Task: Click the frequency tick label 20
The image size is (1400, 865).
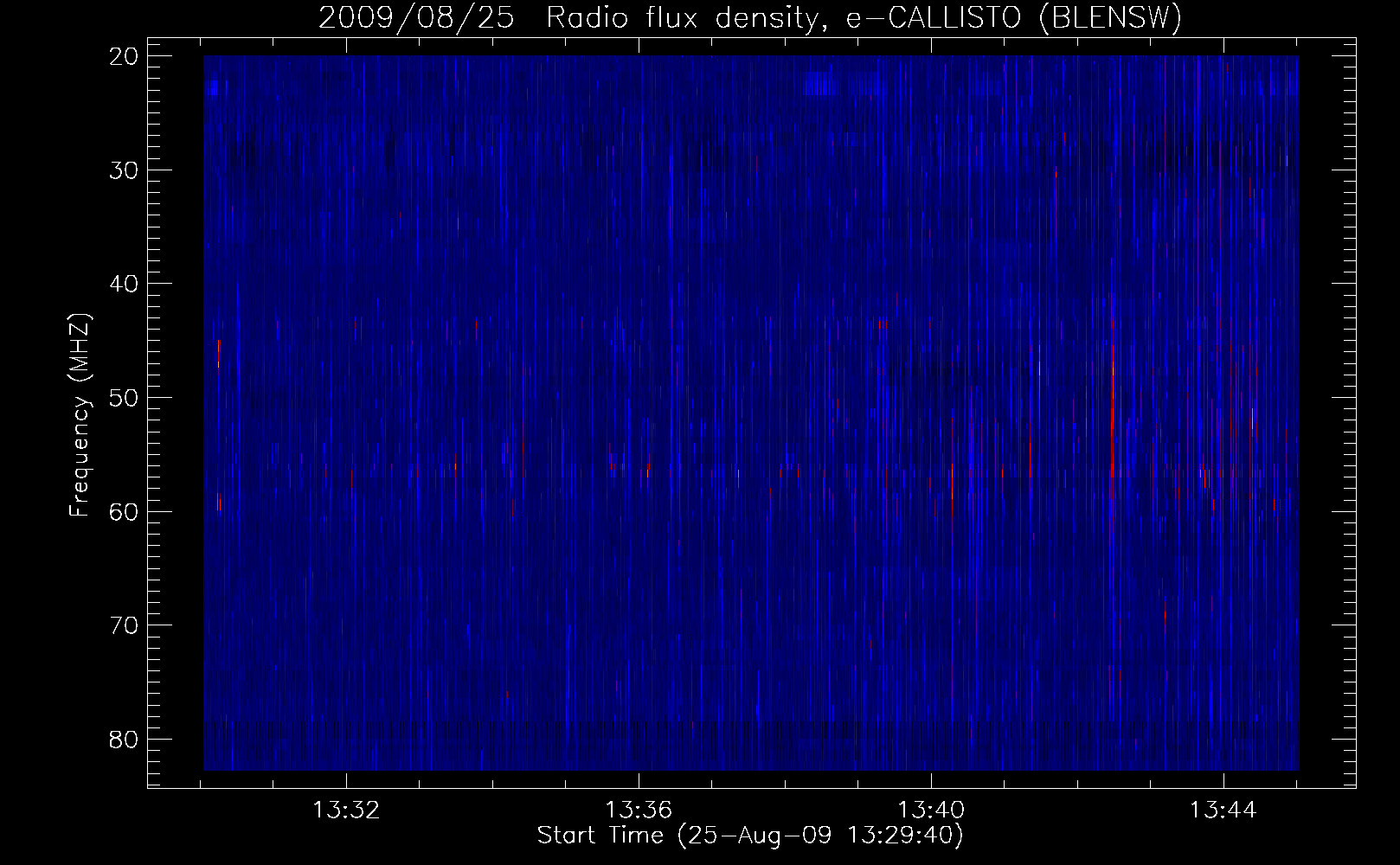Action: click(x=124, y=56)
